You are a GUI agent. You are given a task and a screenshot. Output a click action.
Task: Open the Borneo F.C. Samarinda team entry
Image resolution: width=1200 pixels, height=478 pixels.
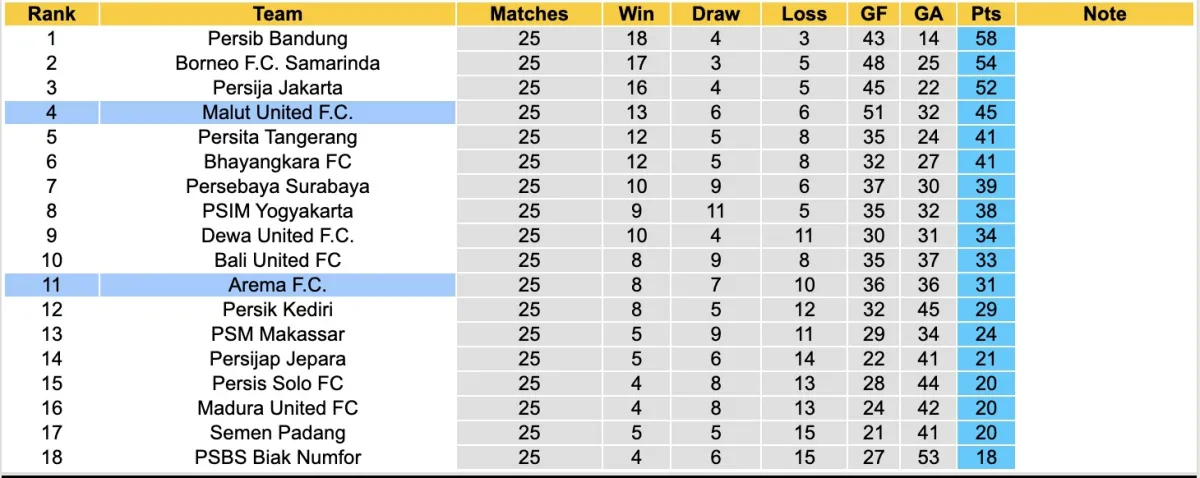[277, 63]
